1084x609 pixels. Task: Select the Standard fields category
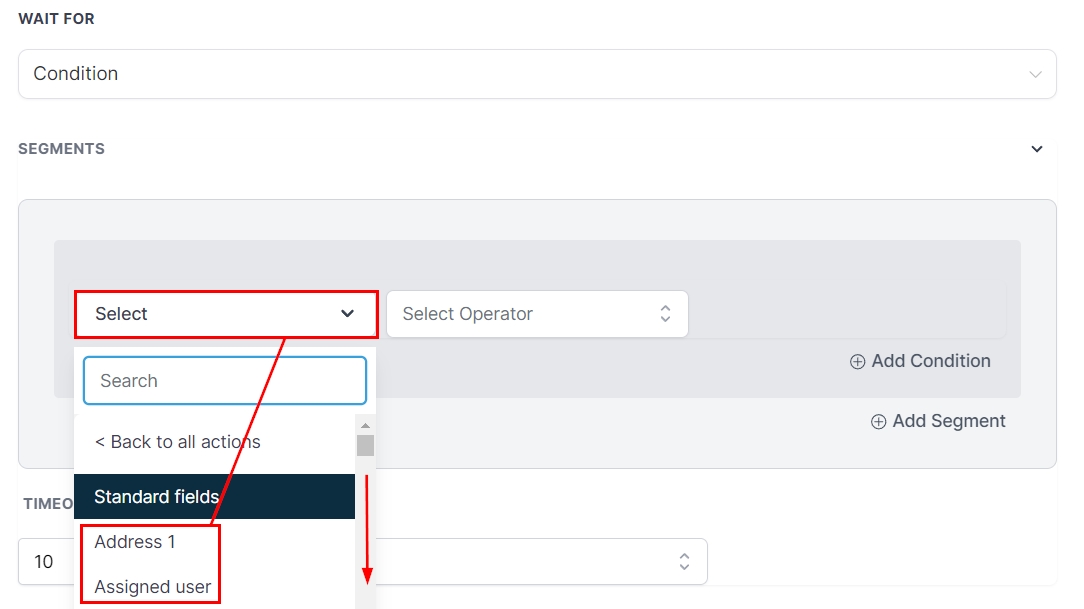(x=214, y=497)
